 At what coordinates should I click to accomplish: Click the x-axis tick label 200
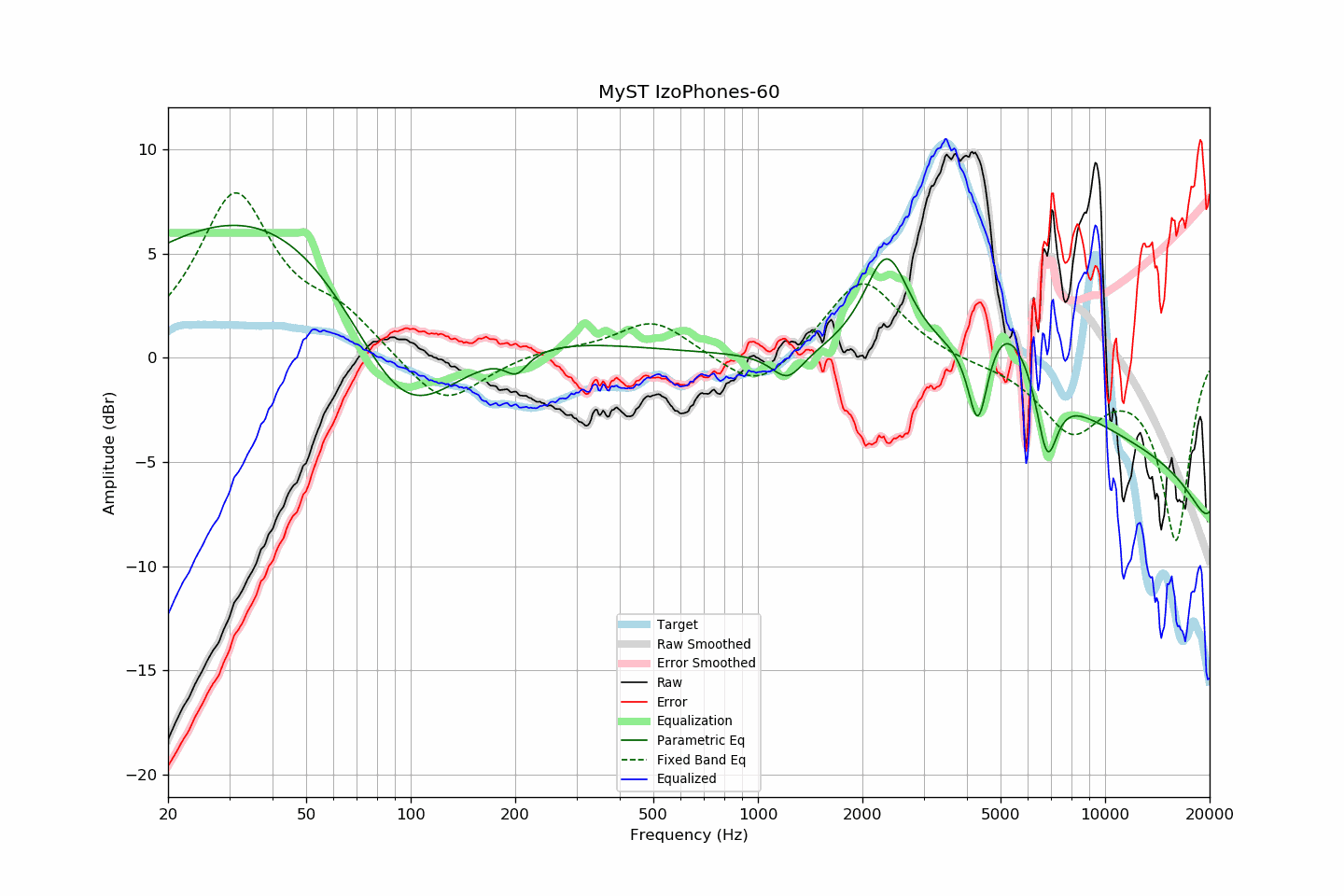pyautogui.click(x=515, y=814)
